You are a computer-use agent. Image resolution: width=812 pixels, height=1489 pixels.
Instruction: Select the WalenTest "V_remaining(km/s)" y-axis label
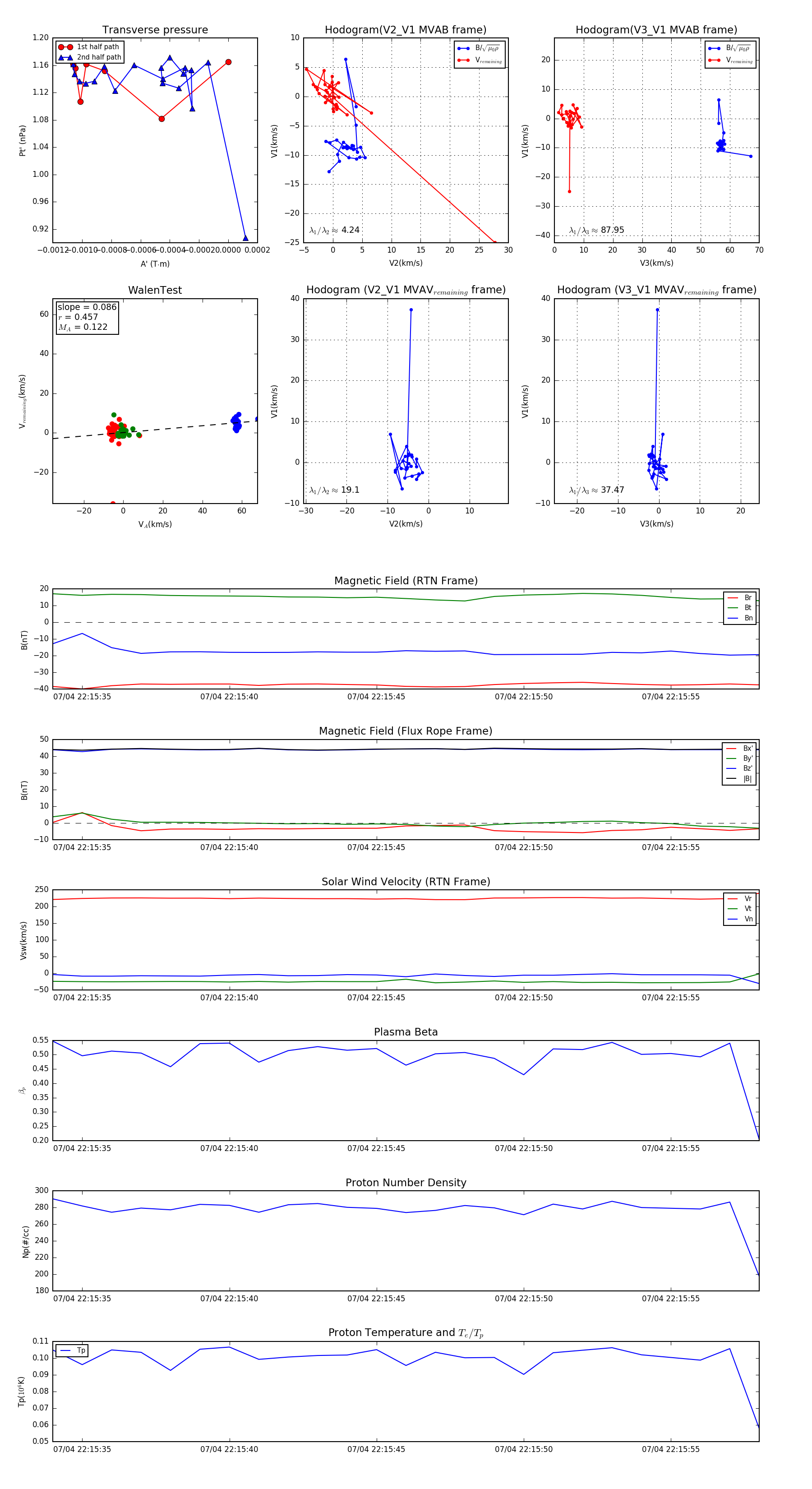(x=23, y=401)
